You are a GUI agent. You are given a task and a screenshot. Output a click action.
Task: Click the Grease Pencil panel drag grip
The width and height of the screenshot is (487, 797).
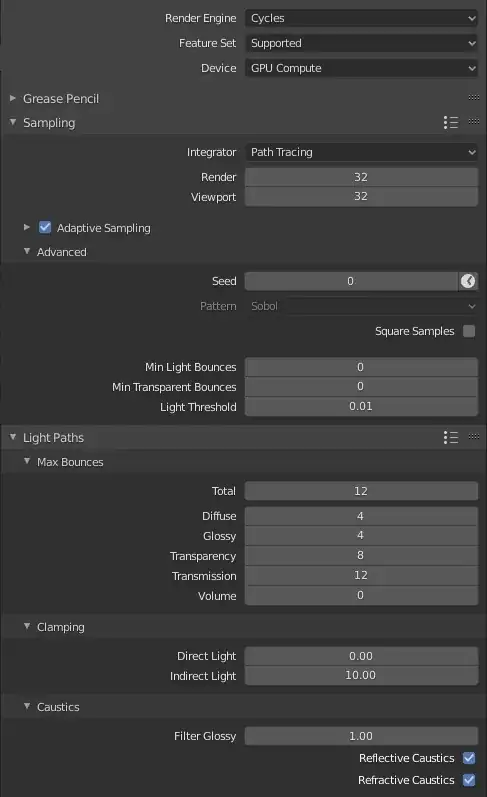click(x=474, y=98)
